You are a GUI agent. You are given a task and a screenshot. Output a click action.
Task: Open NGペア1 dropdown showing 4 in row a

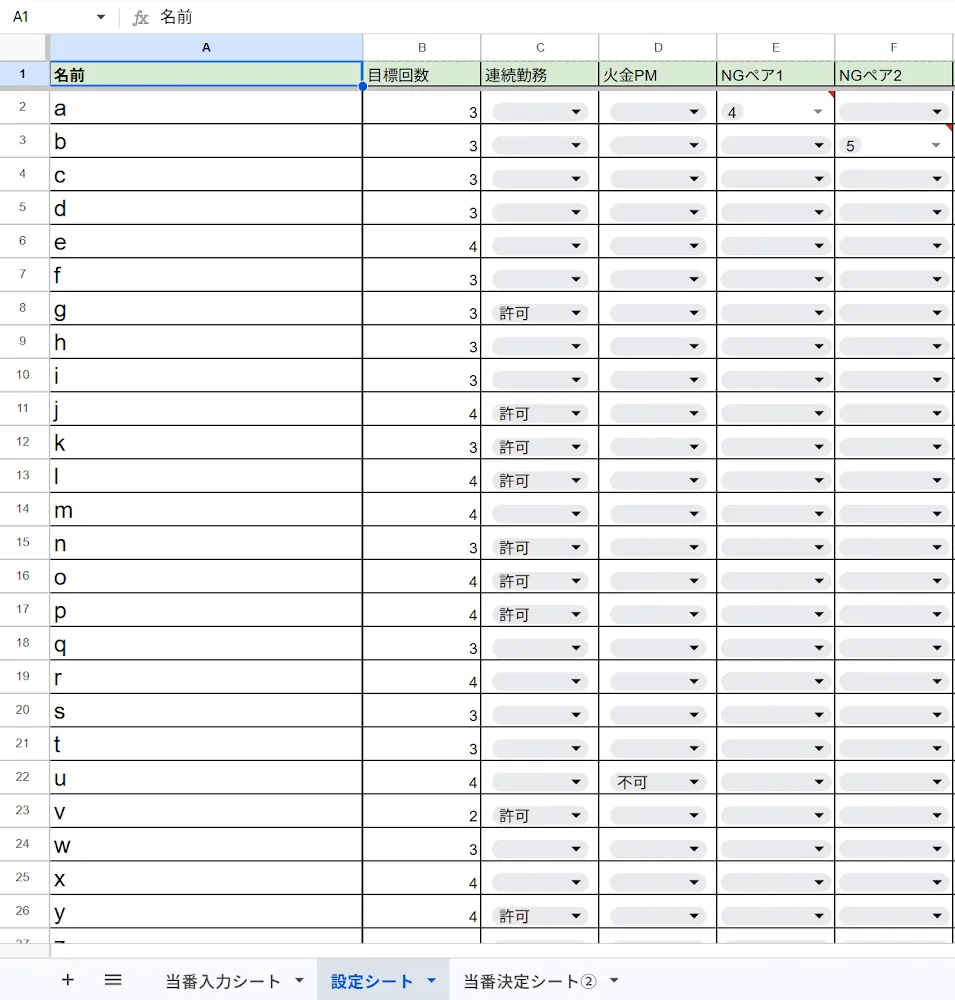tap(776, 112)
